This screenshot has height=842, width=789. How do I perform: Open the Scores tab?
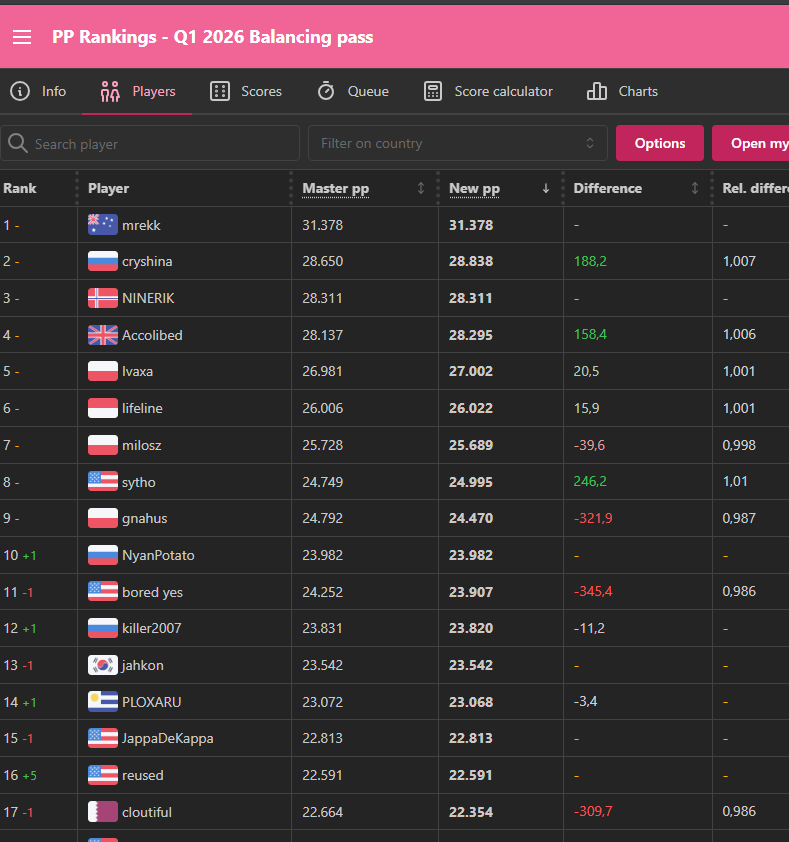click(245, 91)
